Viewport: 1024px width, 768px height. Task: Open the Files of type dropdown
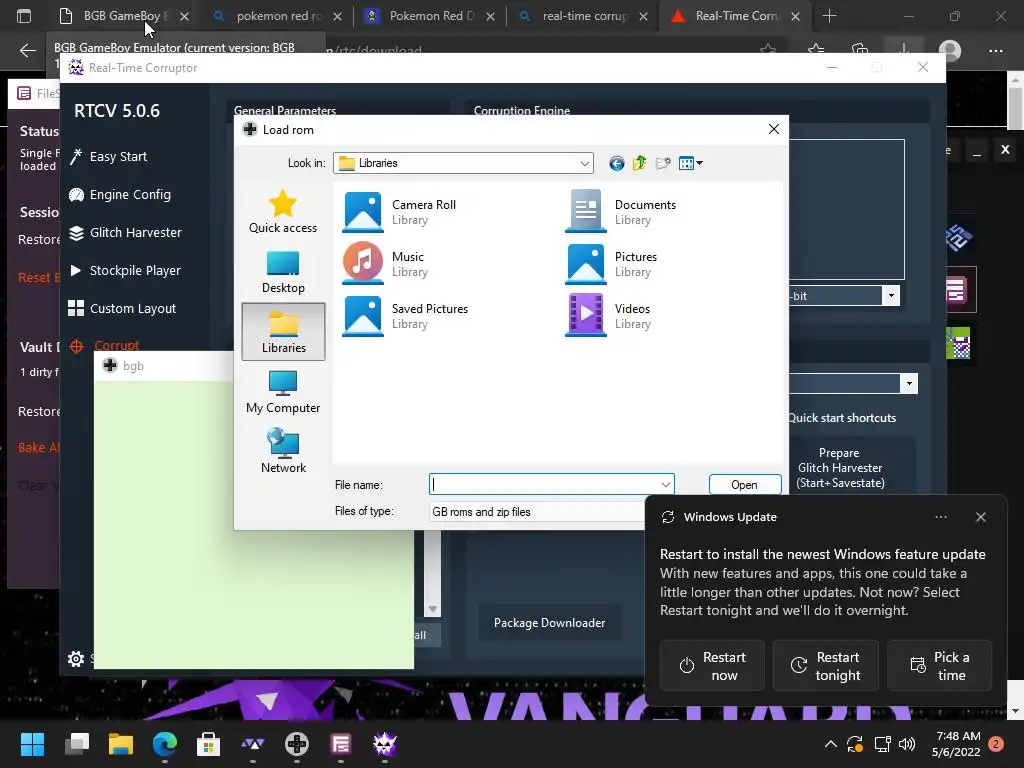537,512
